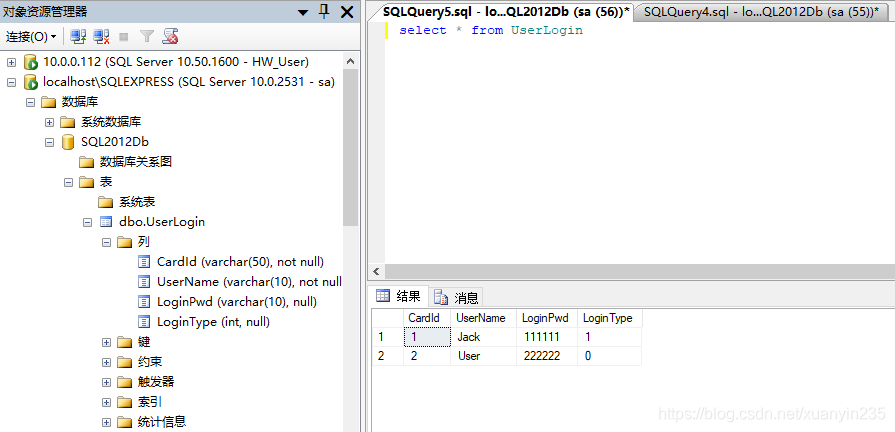Click the Filter funnel toolbar icon
The image size is (895, 432).
(147, 37)
